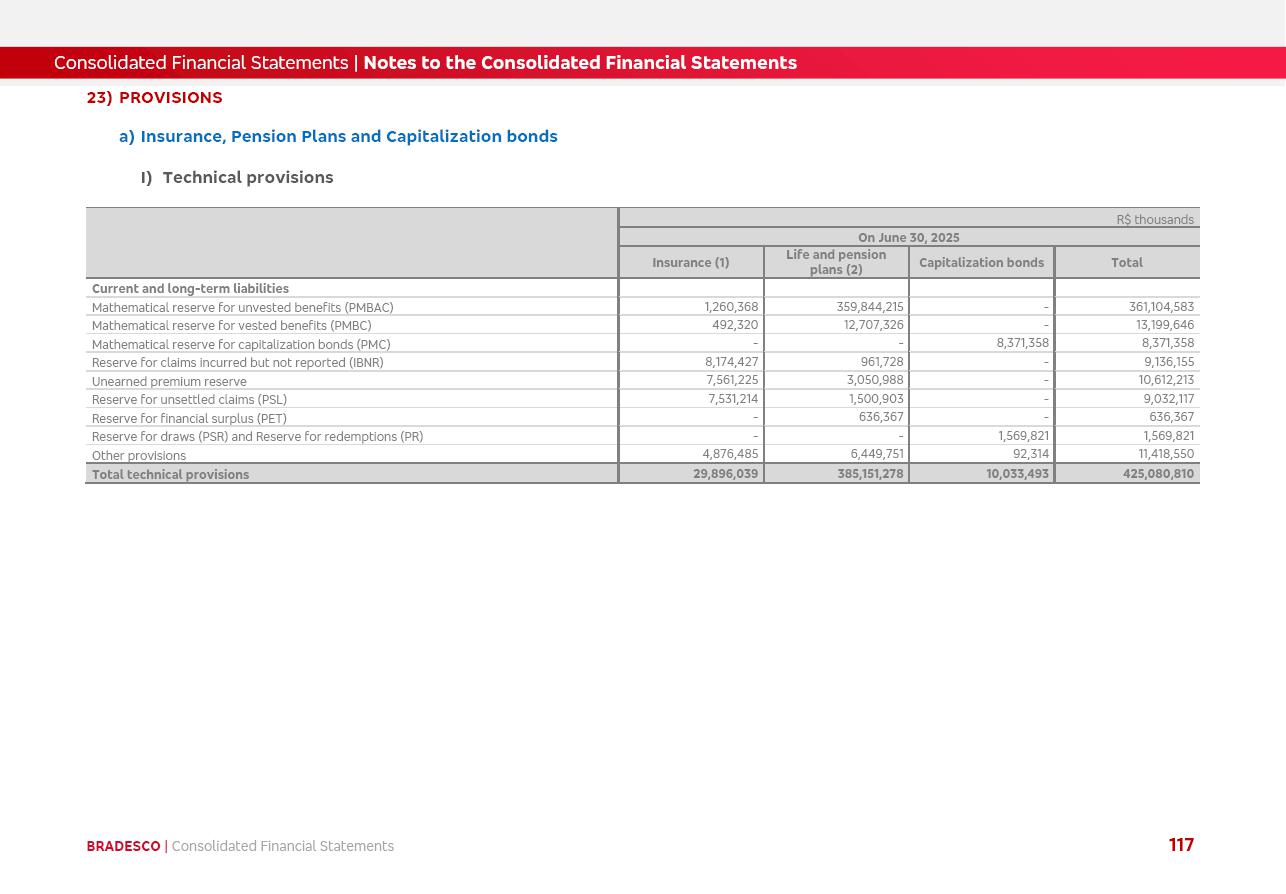Image resolution: width=1286 pixels, height=894 pixels.
Task: Click the 'Insurance (1)' column header
Action: 690,263
